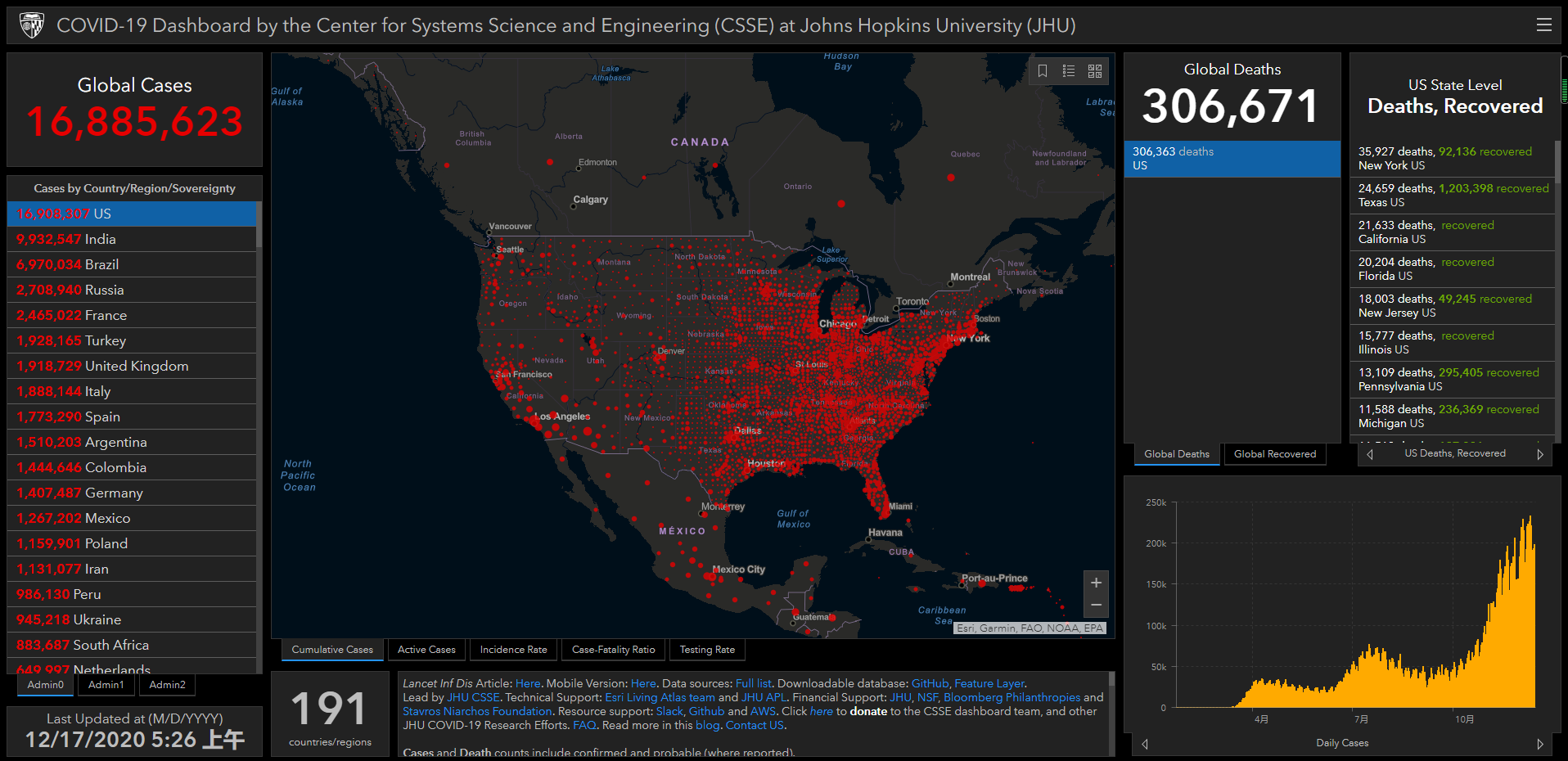Image resolution: width=1568 pixels, height=761 pixels.
Task: Select Ukraine in the country cases list
Action: pos(132,619)
